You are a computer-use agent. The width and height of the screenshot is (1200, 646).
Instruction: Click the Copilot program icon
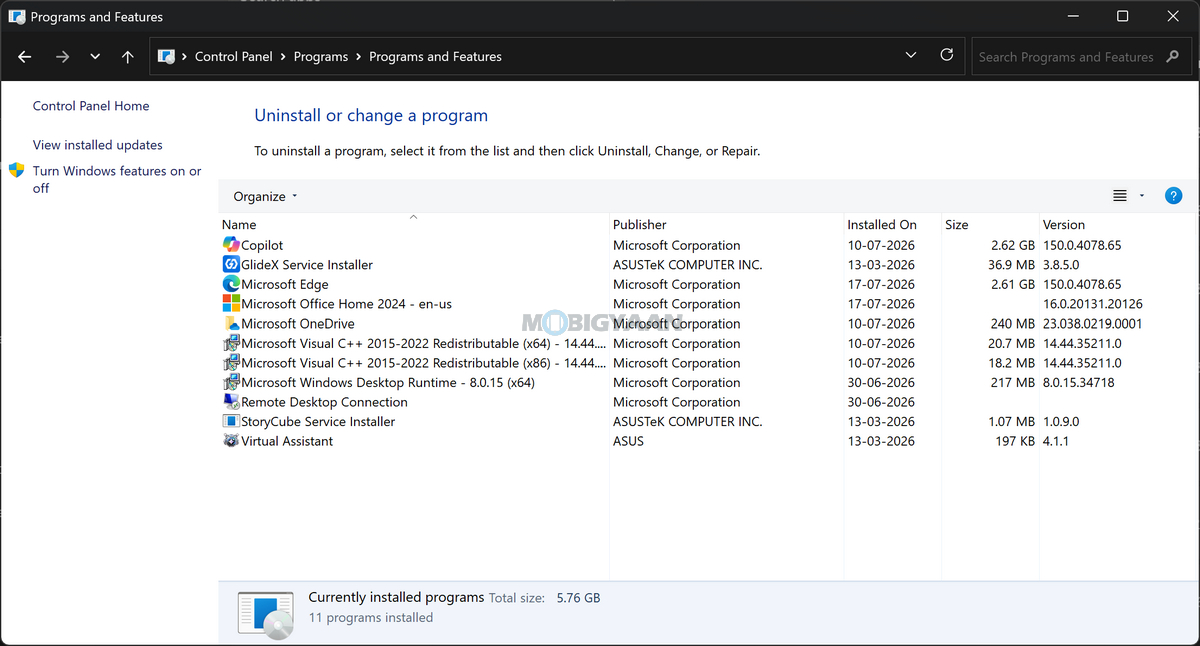231,245
